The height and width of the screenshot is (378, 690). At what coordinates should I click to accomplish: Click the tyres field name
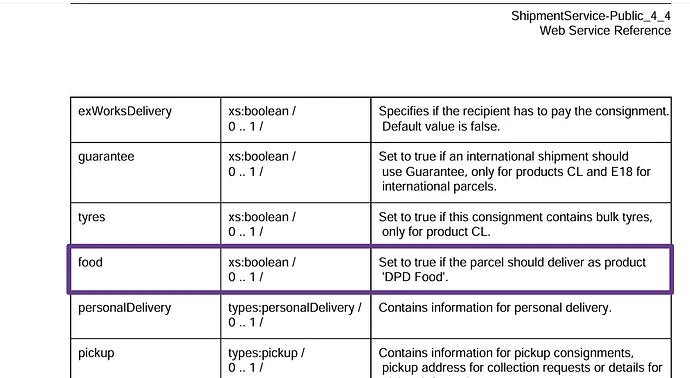(x=92, y=217)
